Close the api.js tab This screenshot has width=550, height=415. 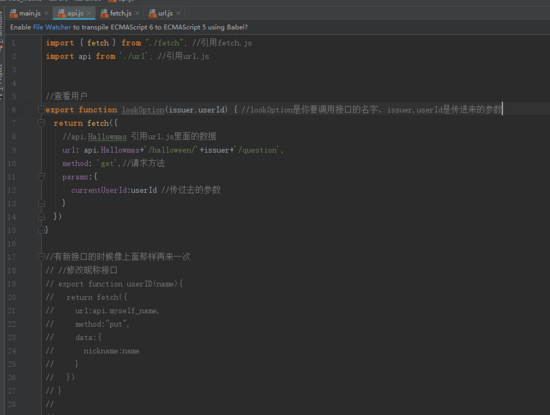click(x=89, y=13)
